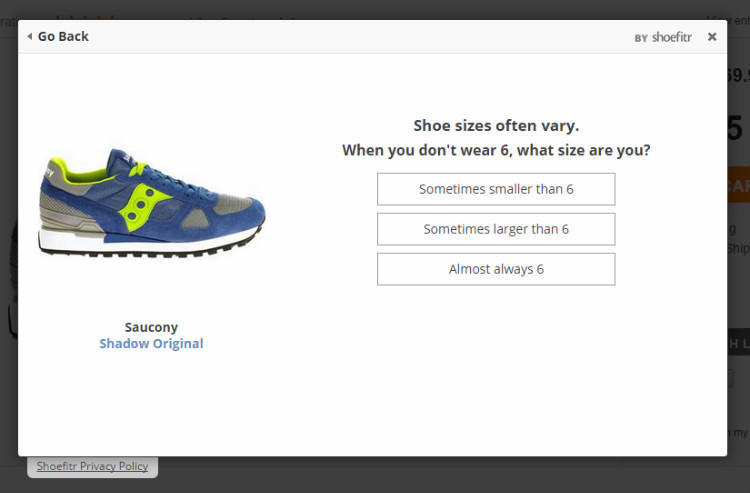
Task: Click the neon green logo on the shoe
Action: pyautogui.click(x=145, y=200)
